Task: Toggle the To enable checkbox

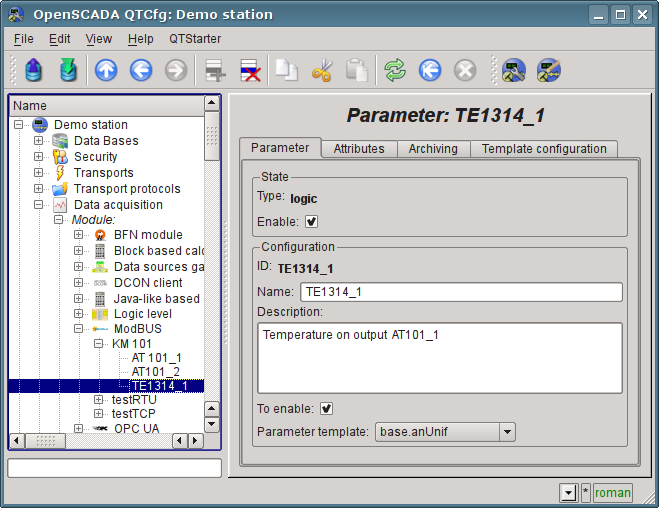Action: pos(327,408)
